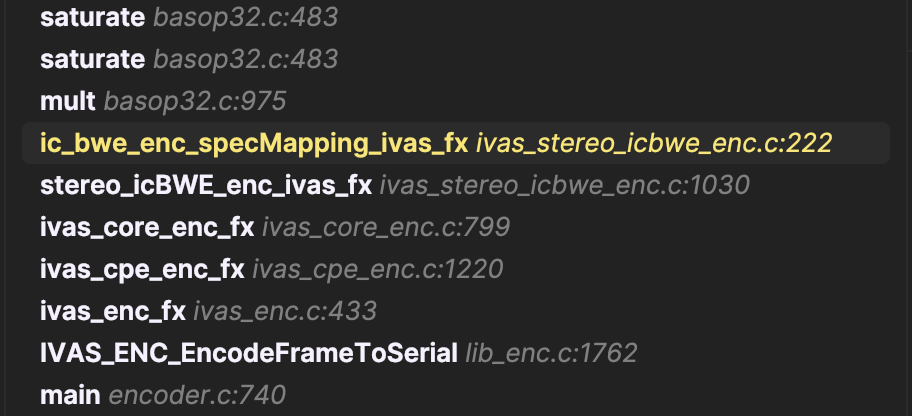Click basop32.c:483 in the lower saturate row

pyautogui.click(x=245, y=59)
